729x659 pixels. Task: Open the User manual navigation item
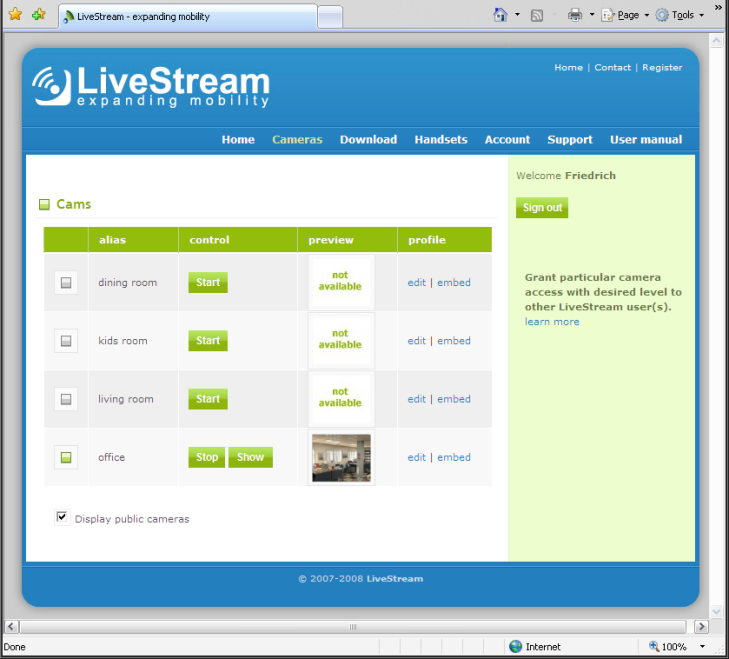(646, 140)
